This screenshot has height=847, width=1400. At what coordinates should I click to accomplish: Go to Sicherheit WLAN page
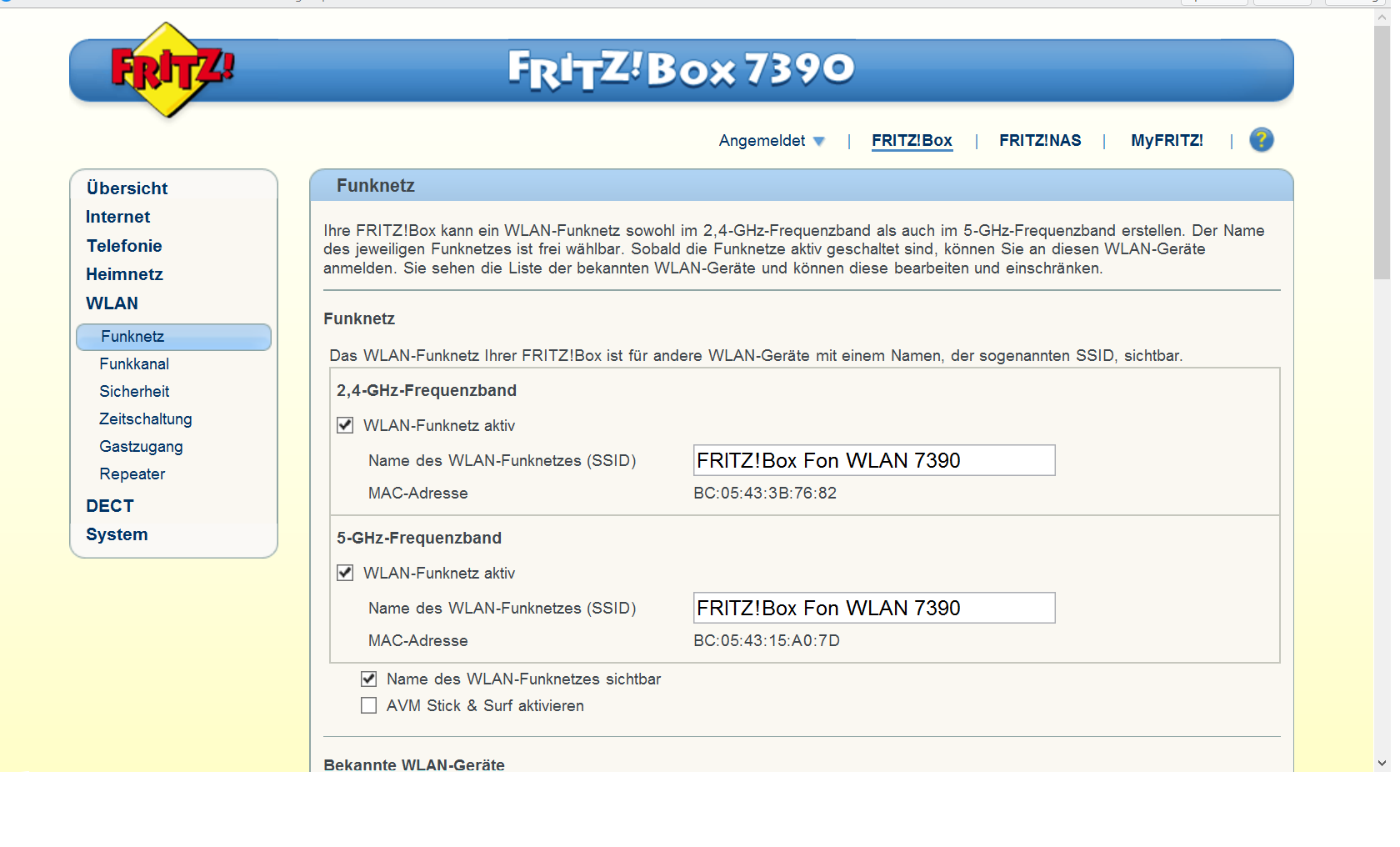click(x=134, y=392)
